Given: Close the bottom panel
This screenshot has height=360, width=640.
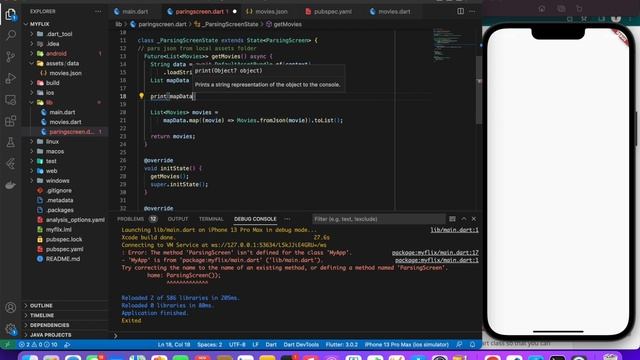Looking at the screenshot, I should [x=474, y=219].
